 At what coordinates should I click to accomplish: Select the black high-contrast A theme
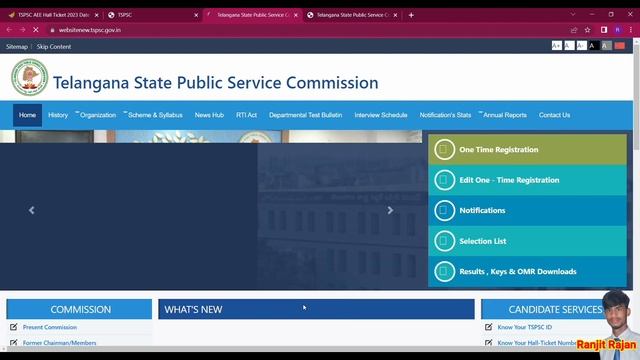click(594, 46)
